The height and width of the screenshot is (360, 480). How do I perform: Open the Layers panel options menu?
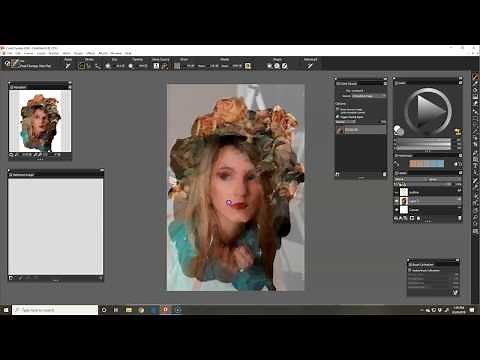coord(460,173)
